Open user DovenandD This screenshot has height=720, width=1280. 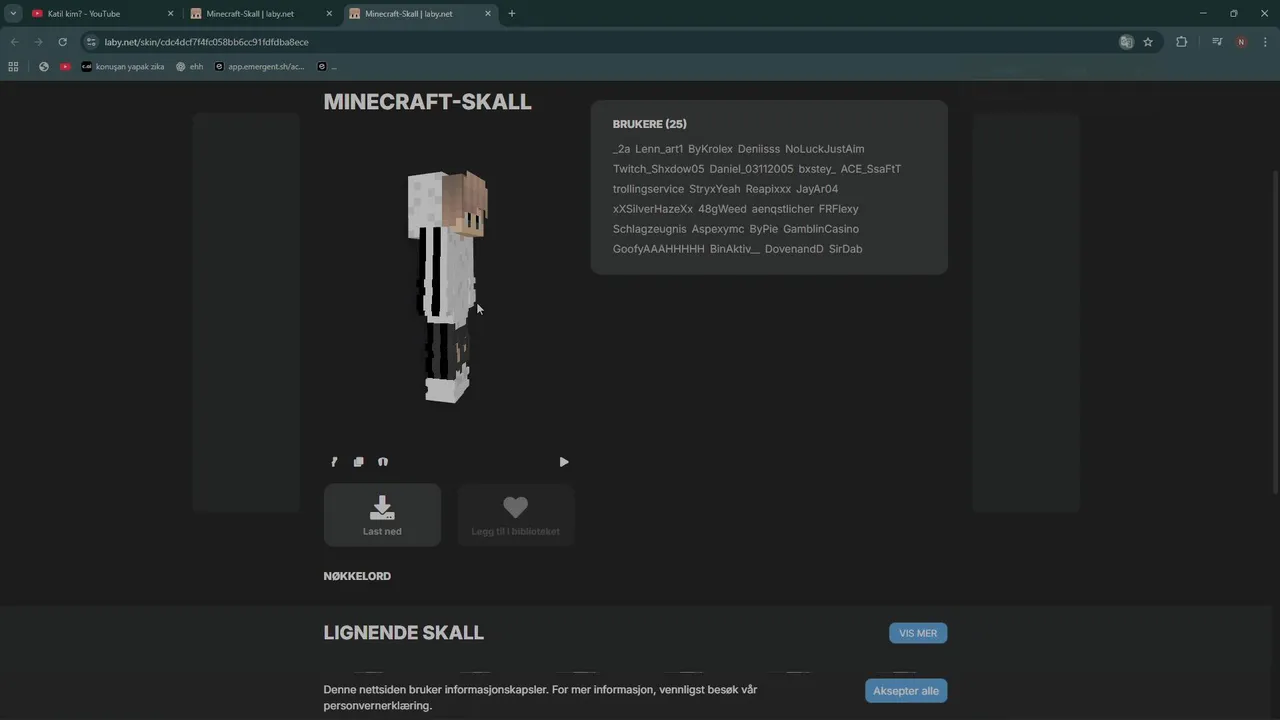coord(794,249)
